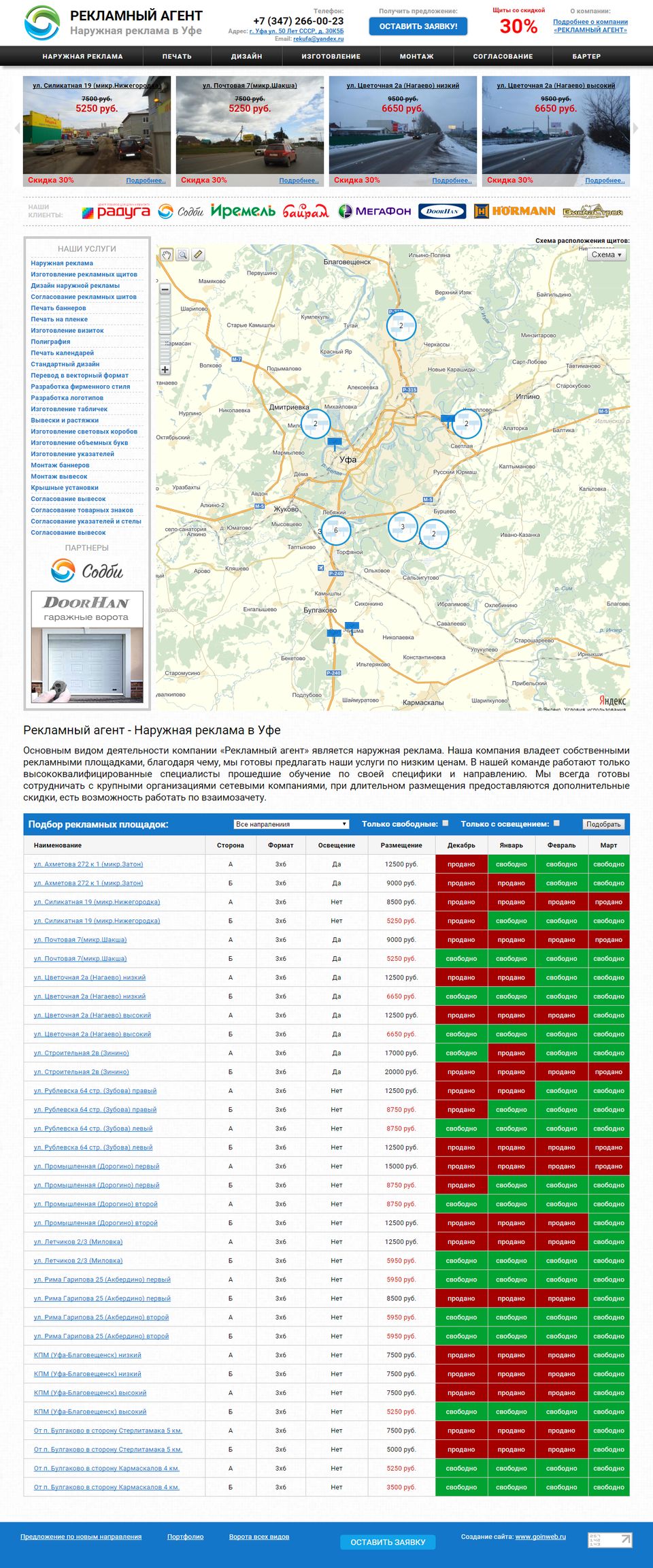Image resolution: width=653 pixels, height=1568 pixels.
Task: Click Подробнее on Цветочная 2а высокий card
Action: [x=605, y=180]
